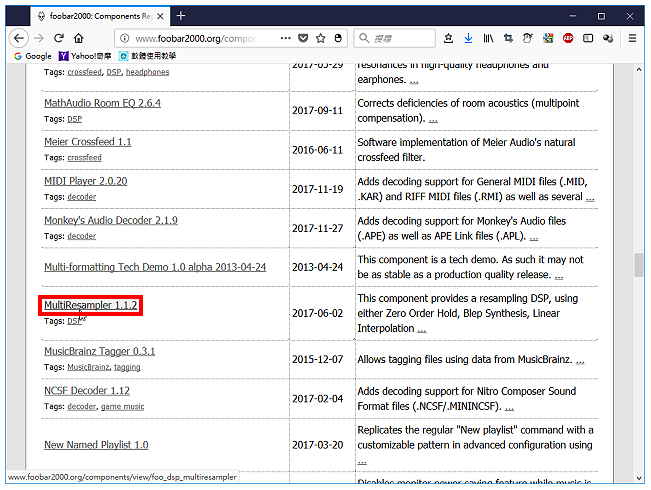Click the crossfeed tag in top row
The width and height of the screenshot is (651, 490).
84,72
